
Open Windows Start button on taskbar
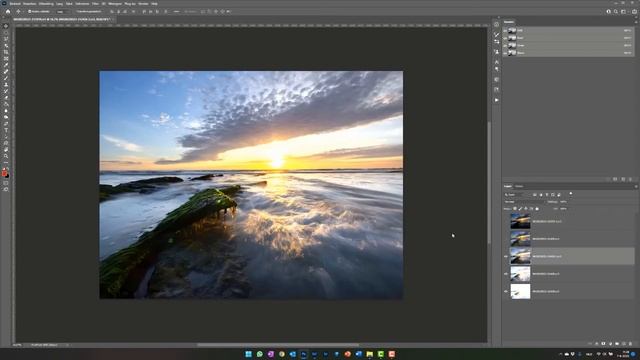(248, 354)
